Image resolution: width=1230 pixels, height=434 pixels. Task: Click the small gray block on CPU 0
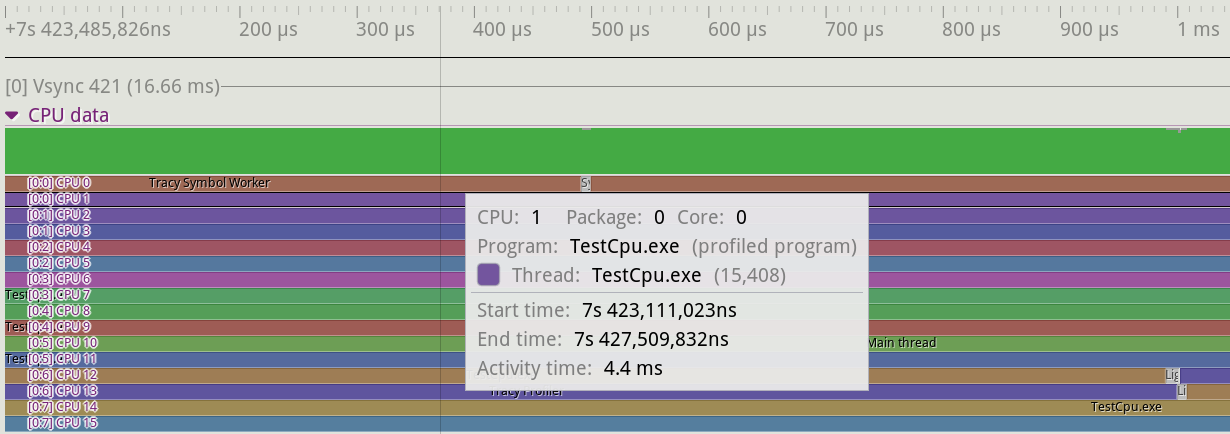tap(585, 183)
